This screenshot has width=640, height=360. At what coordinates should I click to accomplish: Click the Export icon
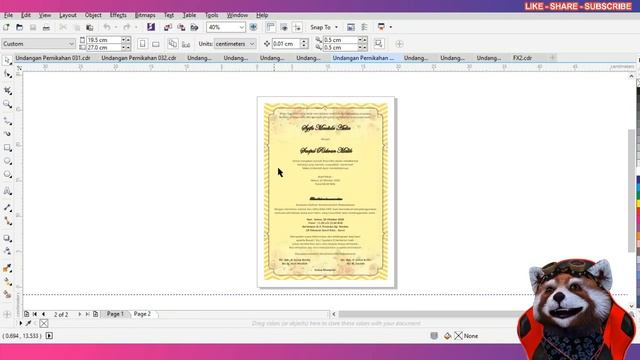click(181, 27)
